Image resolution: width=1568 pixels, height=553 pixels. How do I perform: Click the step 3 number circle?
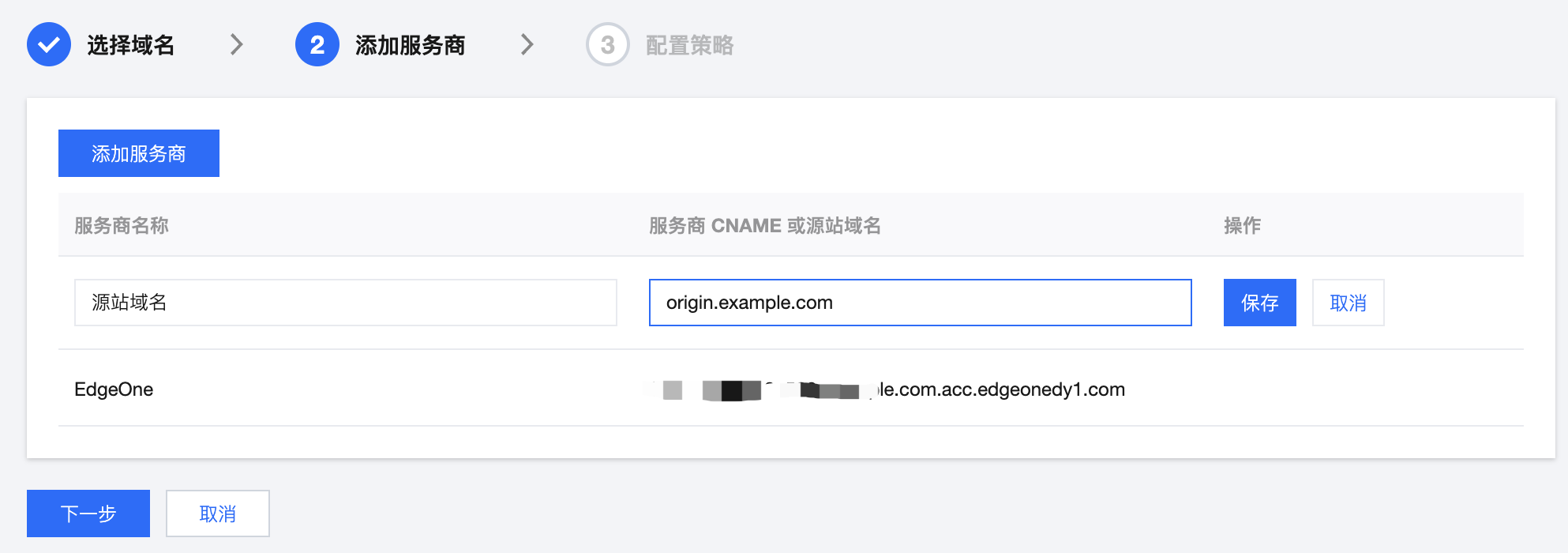coord(608,44)
